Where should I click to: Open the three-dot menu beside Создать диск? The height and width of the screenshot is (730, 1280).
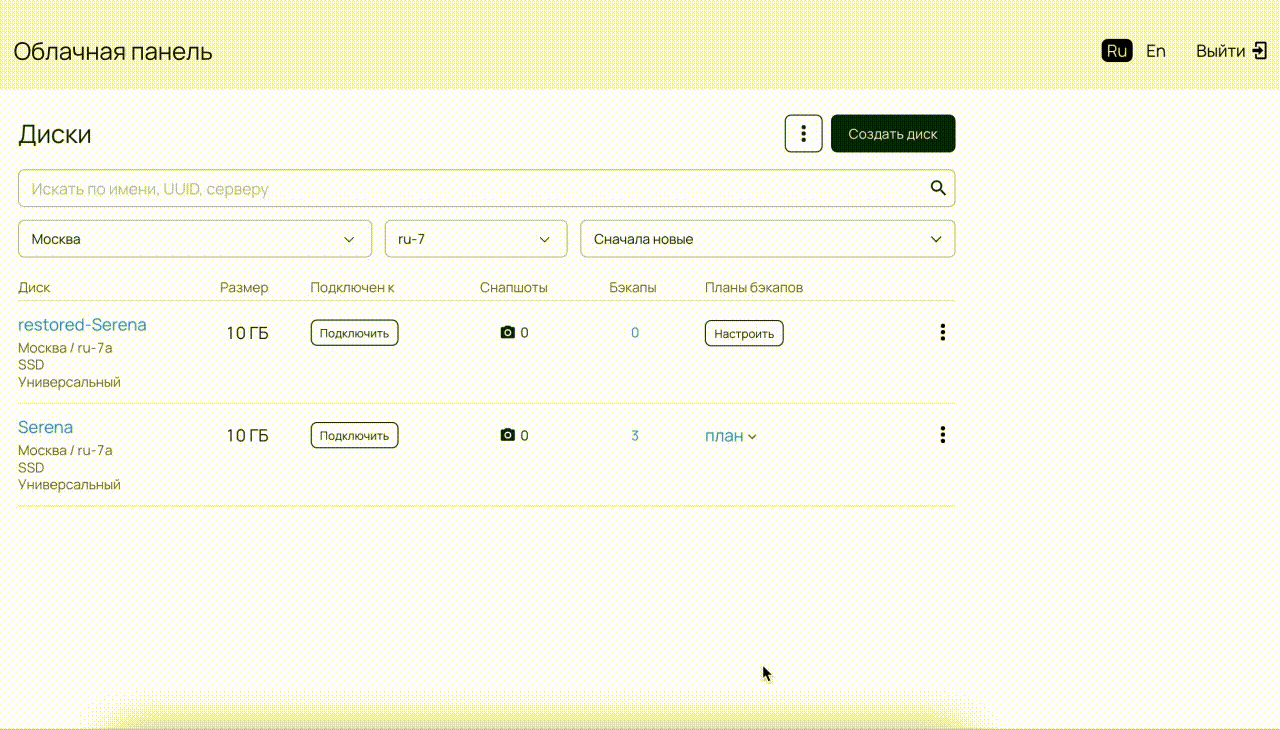803,134
